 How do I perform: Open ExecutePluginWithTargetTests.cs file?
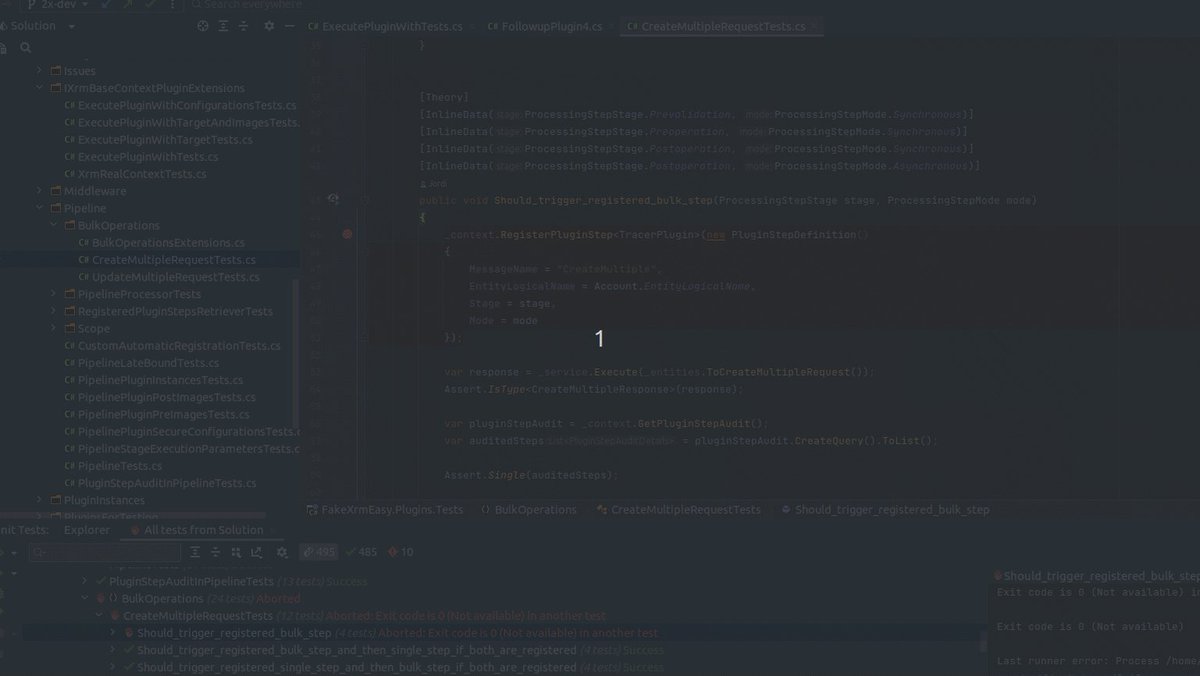(158, 140)
